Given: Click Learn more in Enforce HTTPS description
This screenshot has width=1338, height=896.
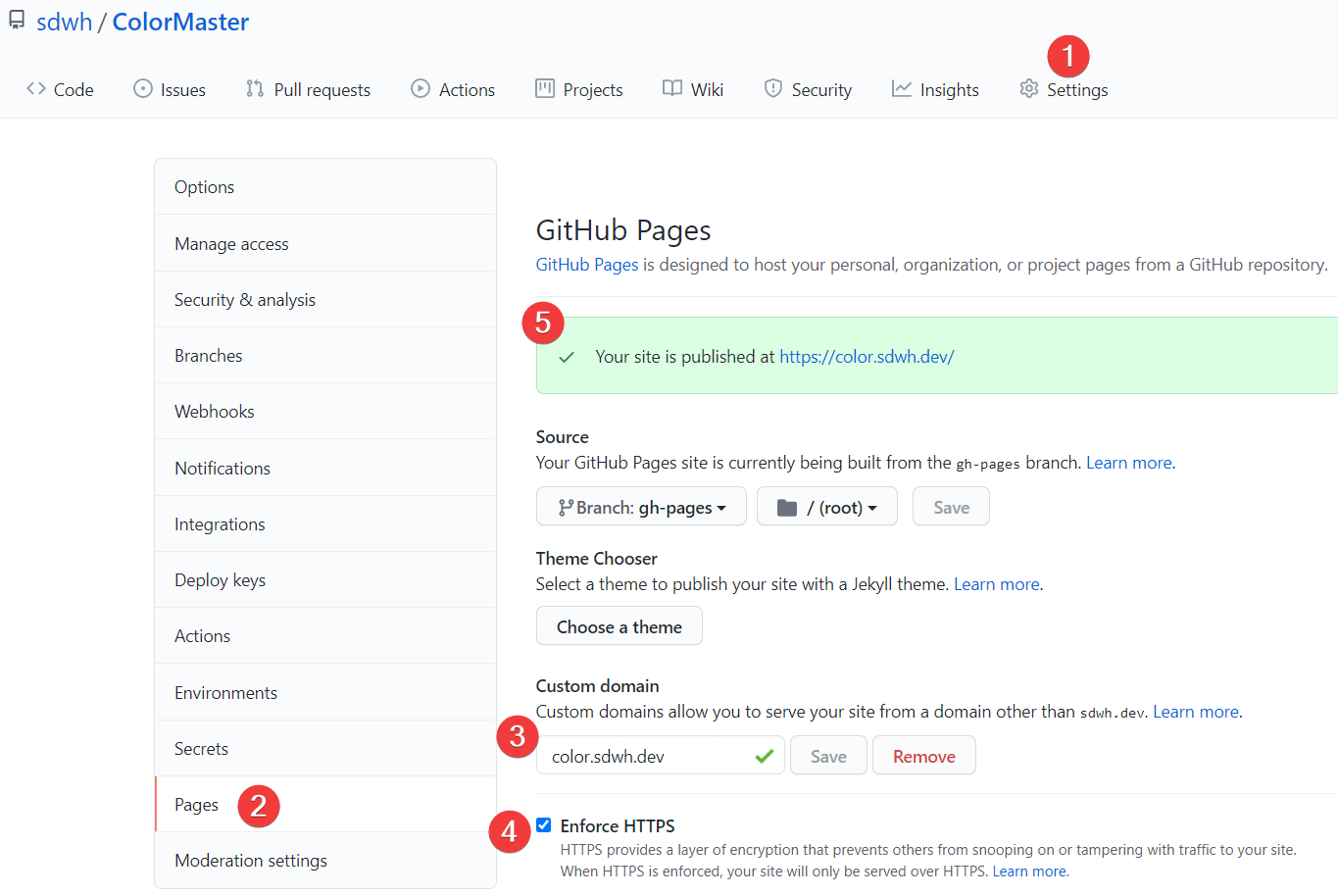Looking at the screenshot, I should click(1029, 871).
